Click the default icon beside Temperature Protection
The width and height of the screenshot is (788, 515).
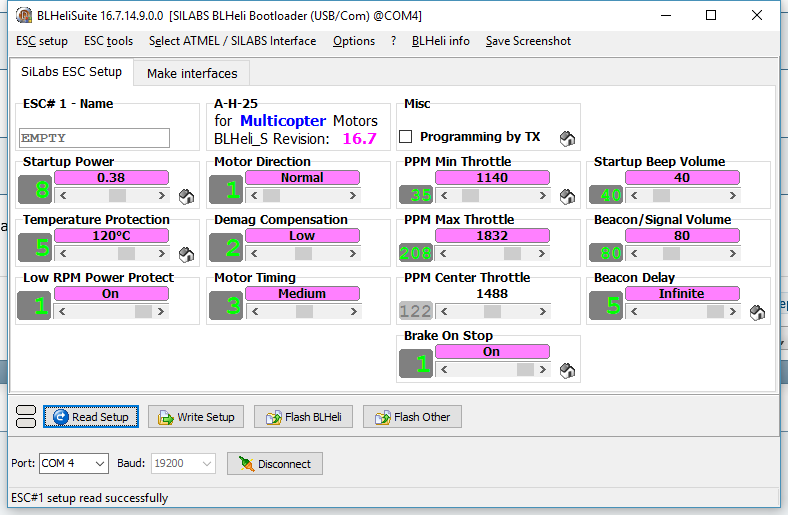pyautogui.click(x=186, y=254)
